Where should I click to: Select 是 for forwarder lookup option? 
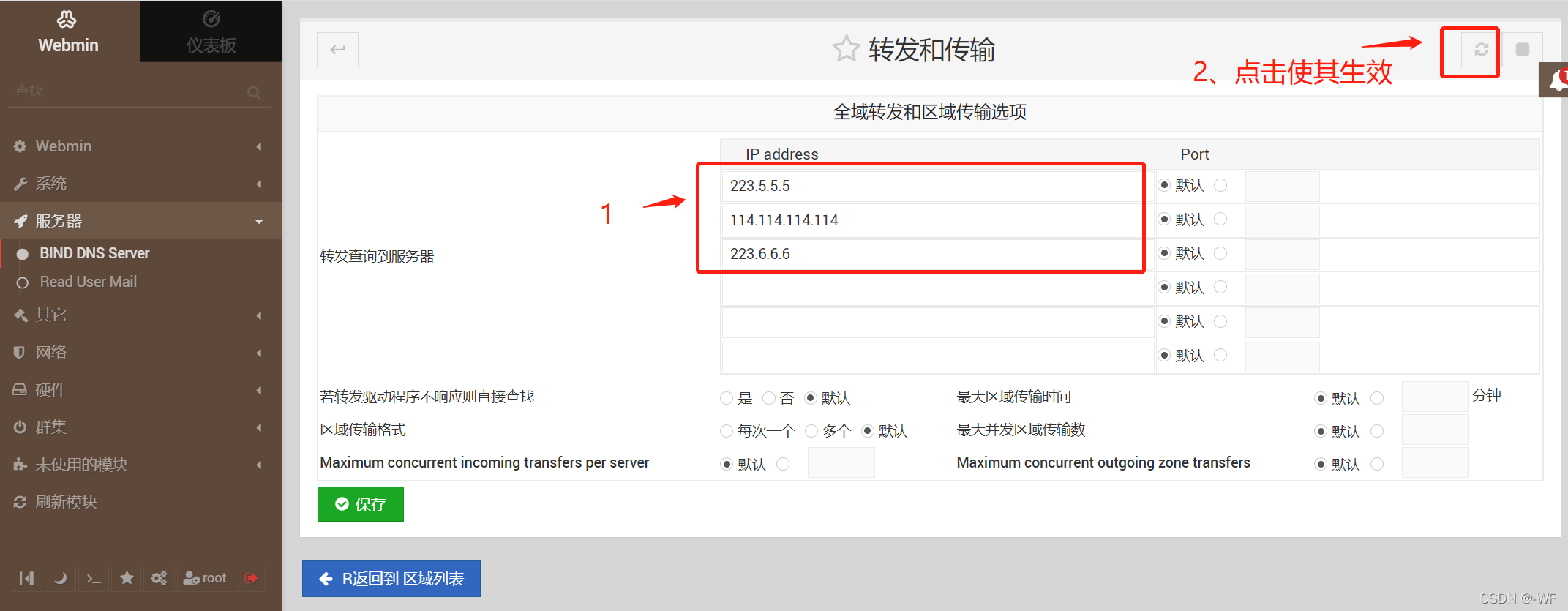727,398
